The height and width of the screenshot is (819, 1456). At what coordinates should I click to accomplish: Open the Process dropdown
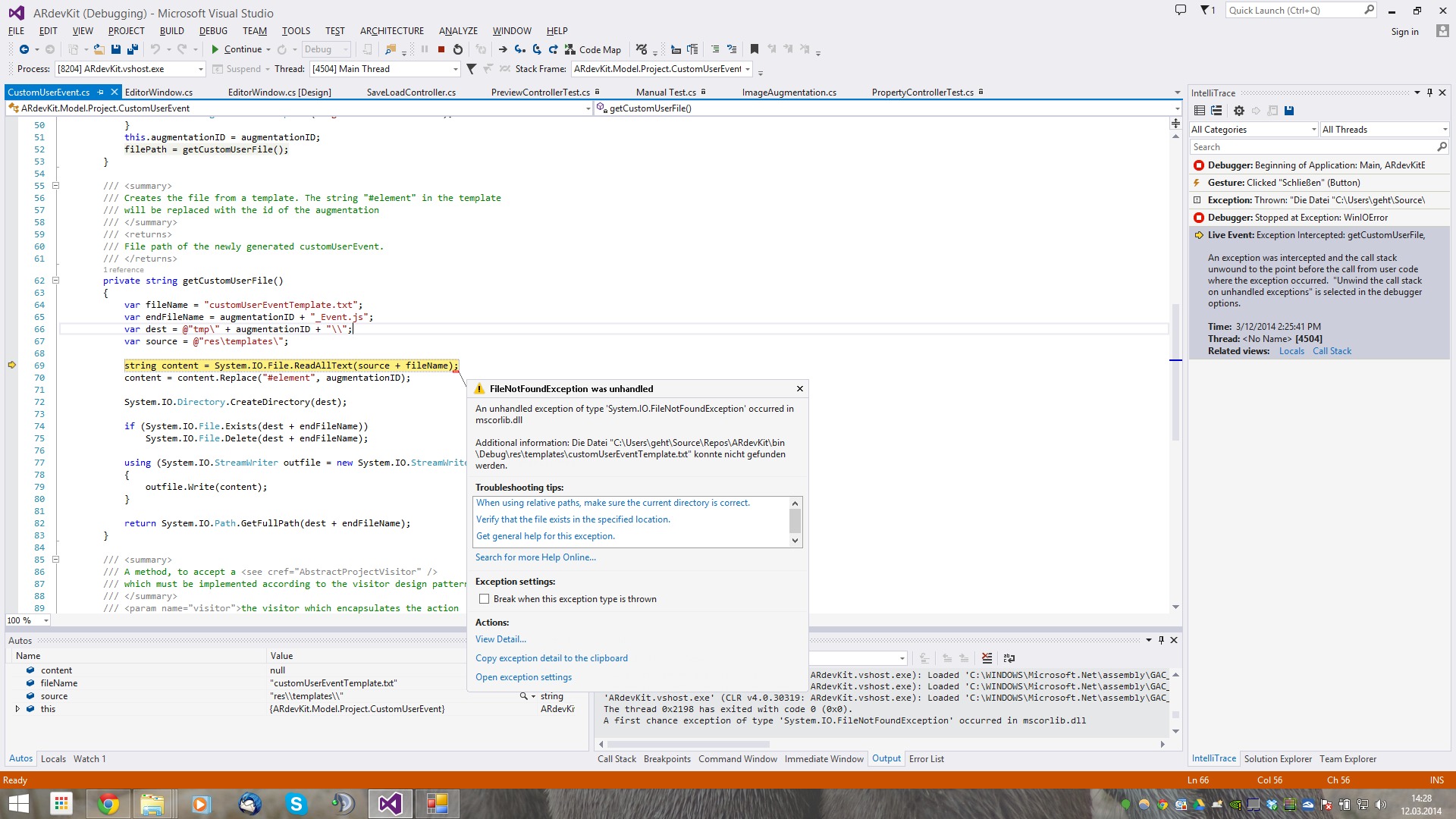coord(130,69)
